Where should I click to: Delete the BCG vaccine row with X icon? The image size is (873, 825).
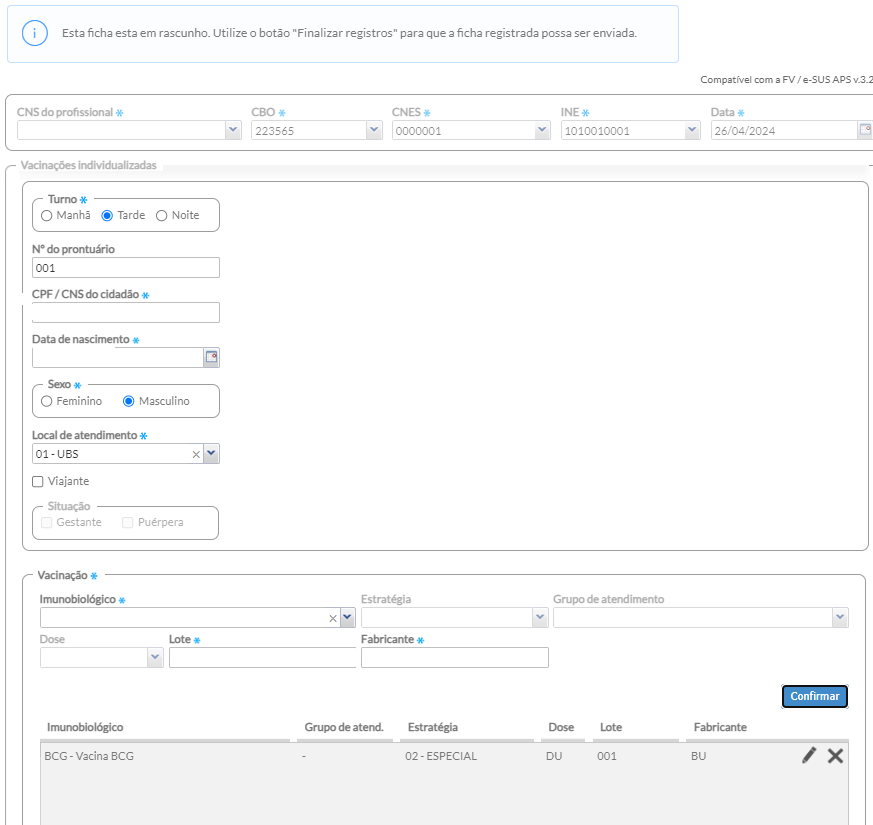[835, 755]
